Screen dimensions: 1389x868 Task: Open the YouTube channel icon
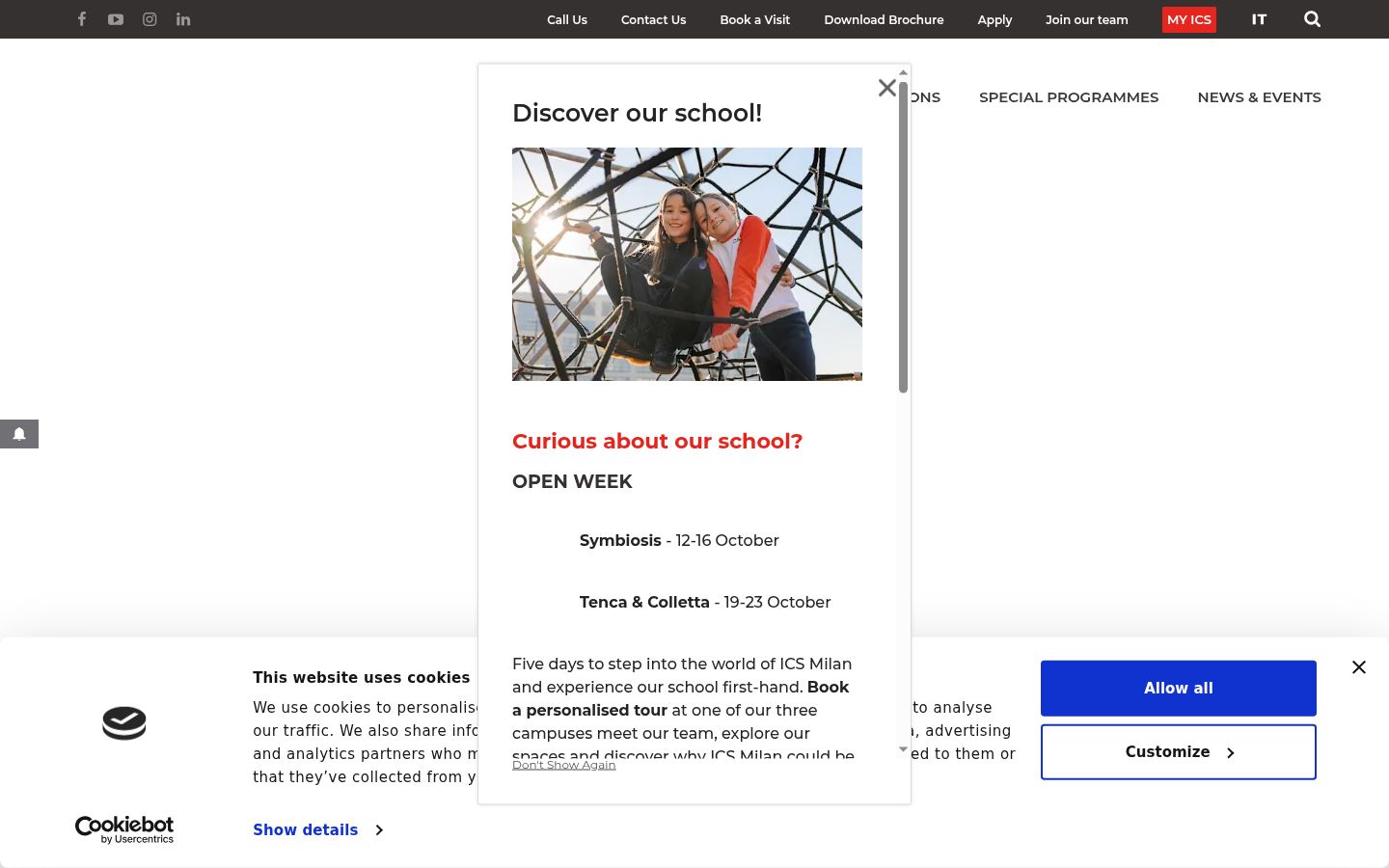point(116,19)
